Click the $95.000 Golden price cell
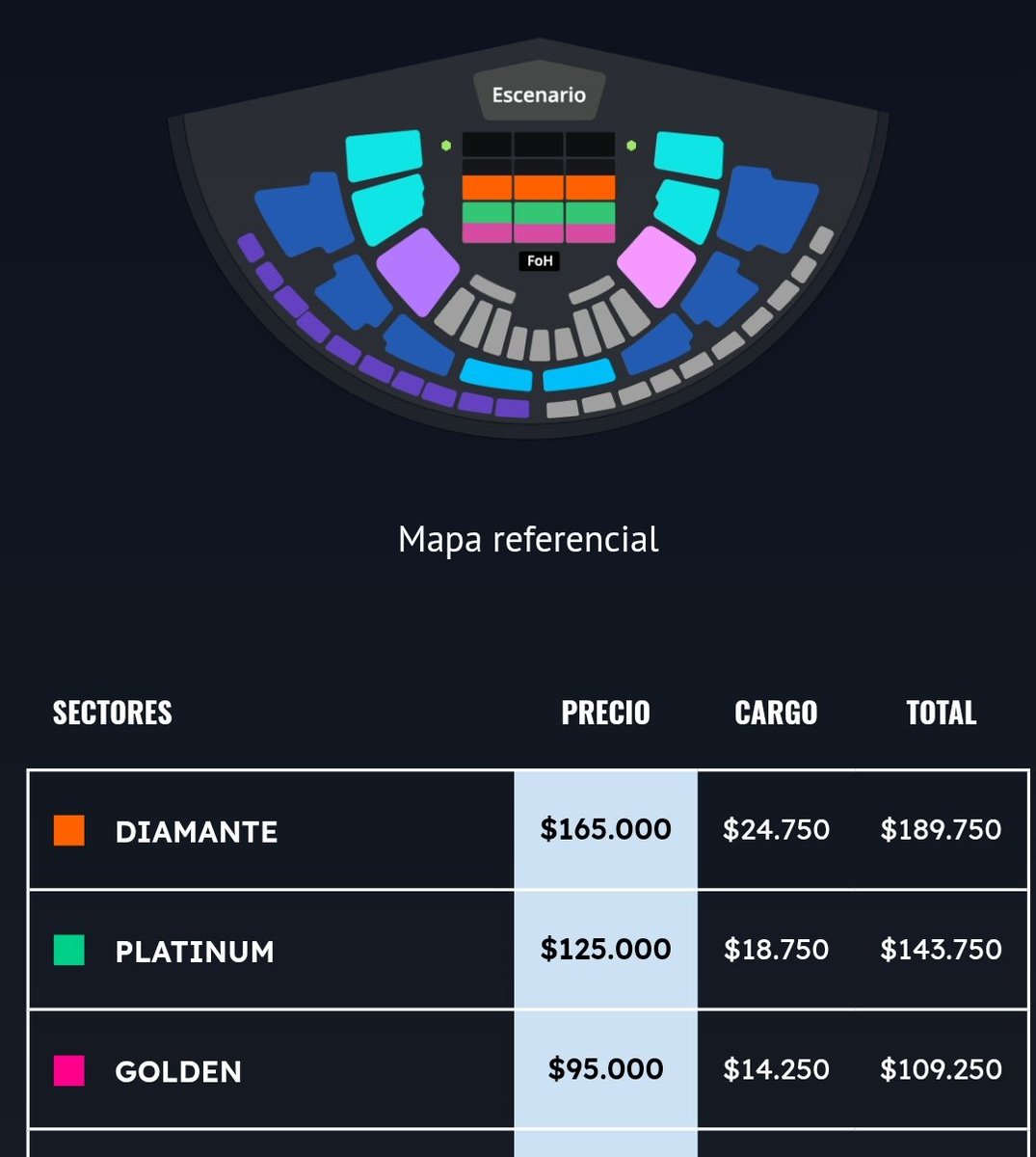Image resolution: width=1036 pixels, height=1157 pixels. [x=606, y=1069]
